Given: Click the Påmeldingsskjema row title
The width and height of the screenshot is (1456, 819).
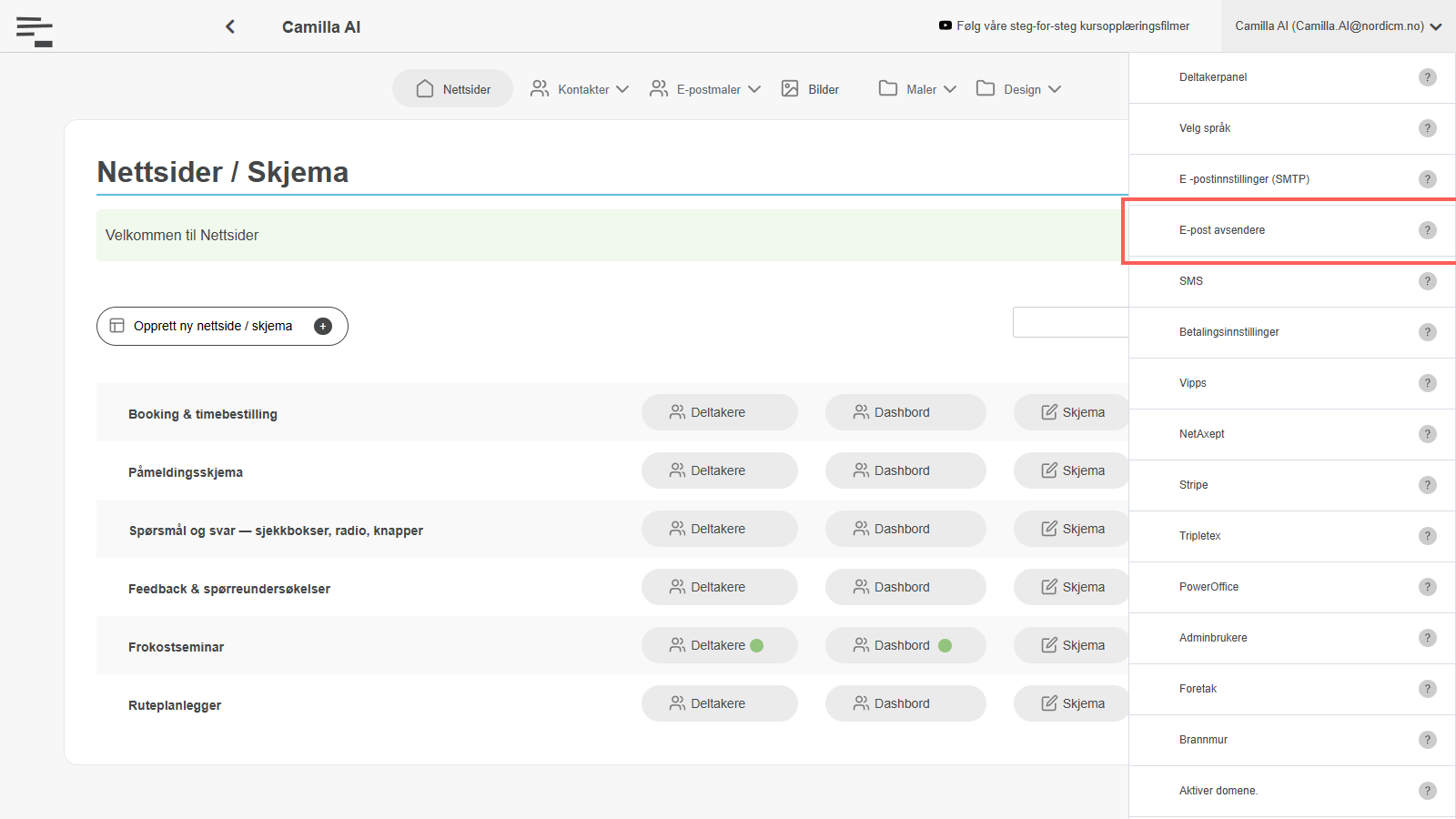Looking at the screenshot, I should click(186, 472).
